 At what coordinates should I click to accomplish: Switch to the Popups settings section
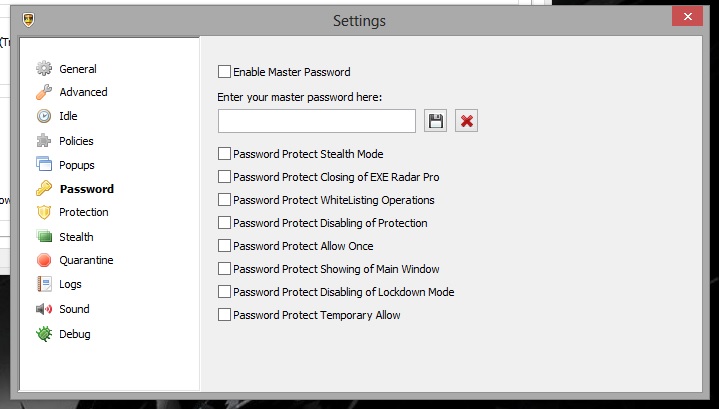(x=76, y=164)
